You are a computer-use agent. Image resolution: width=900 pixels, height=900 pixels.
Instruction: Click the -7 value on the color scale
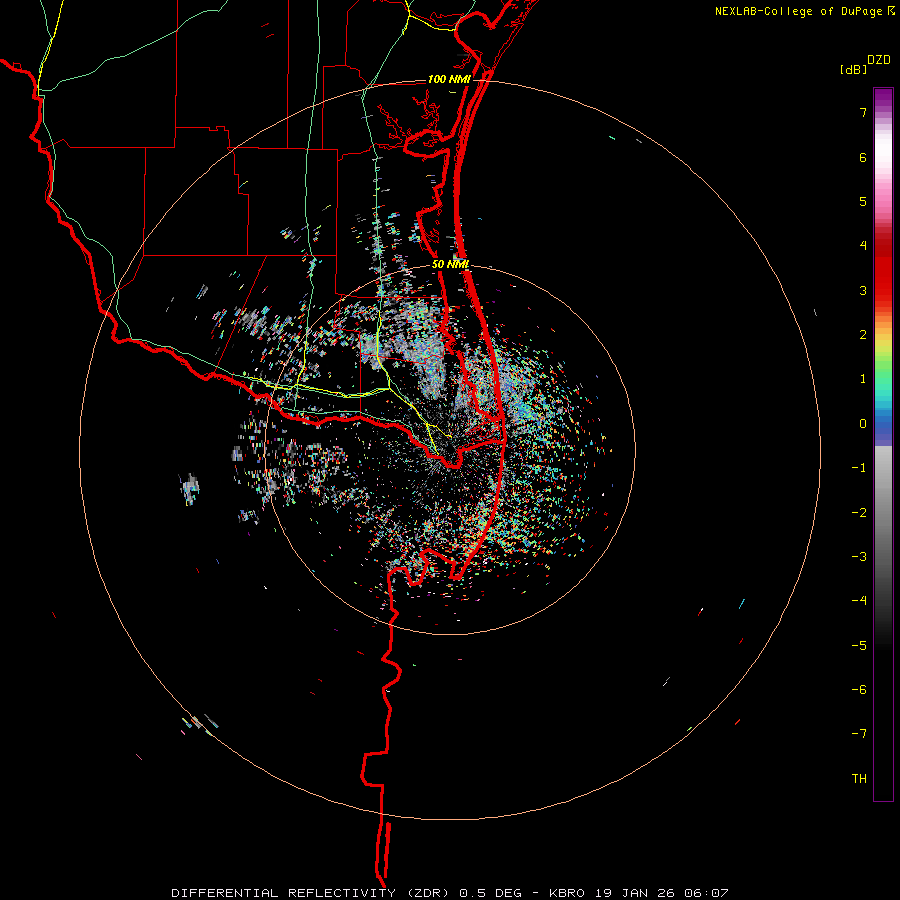pyautogui.click(x=859, y=734)
